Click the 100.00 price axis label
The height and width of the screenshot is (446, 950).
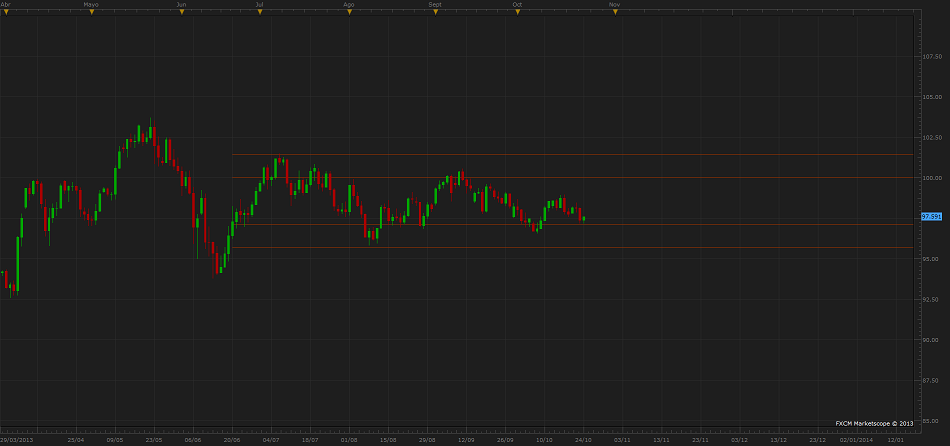coord(932,178)
